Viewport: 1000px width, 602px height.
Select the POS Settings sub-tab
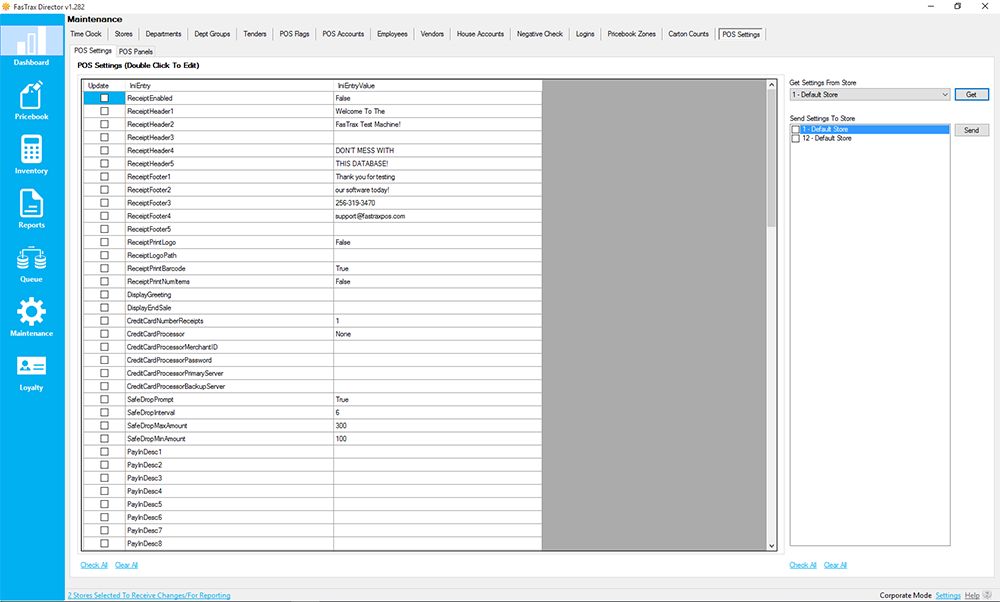point(93,50)
